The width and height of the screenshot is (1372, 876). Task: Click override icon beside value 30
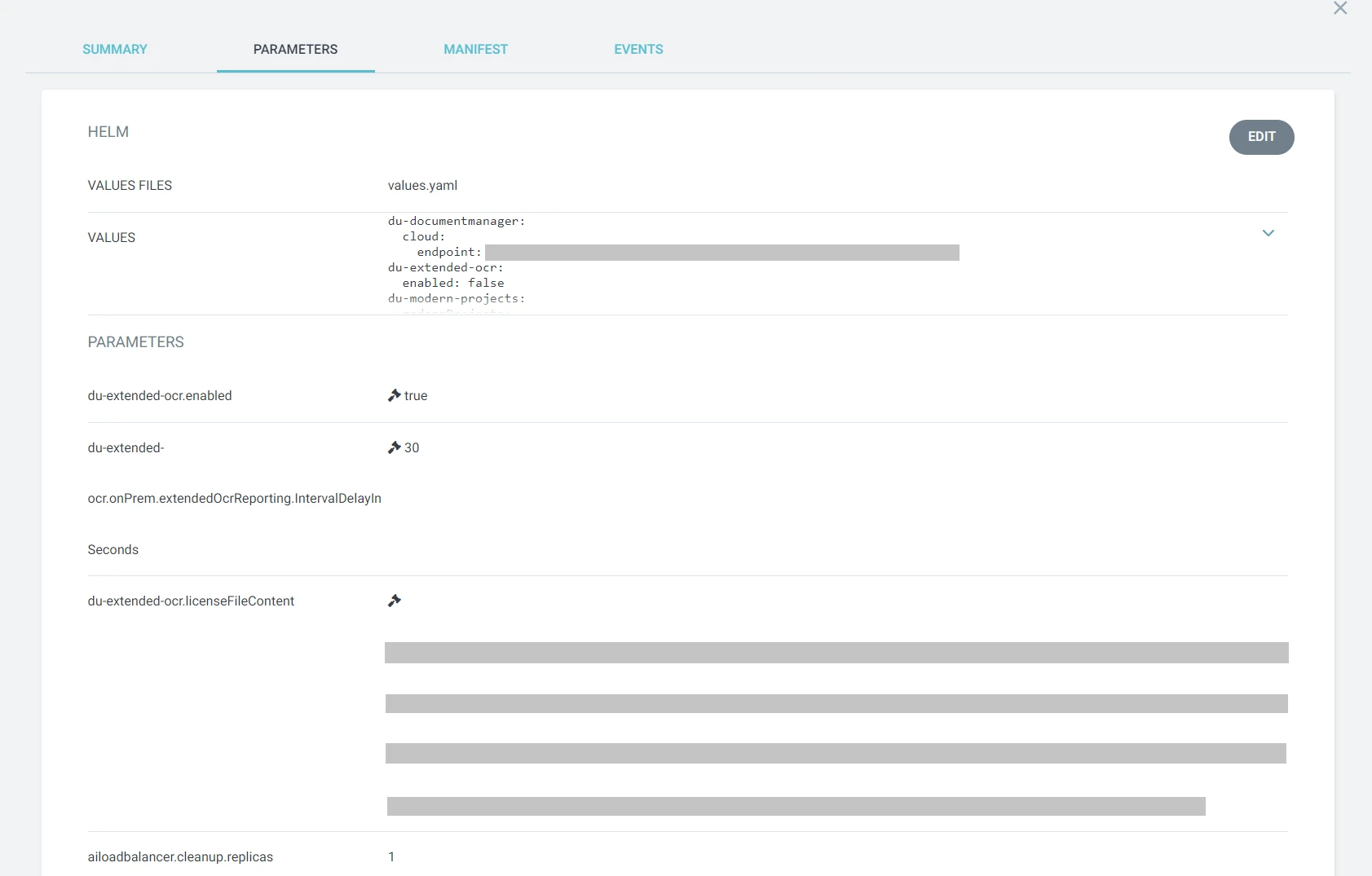point(395,447)
